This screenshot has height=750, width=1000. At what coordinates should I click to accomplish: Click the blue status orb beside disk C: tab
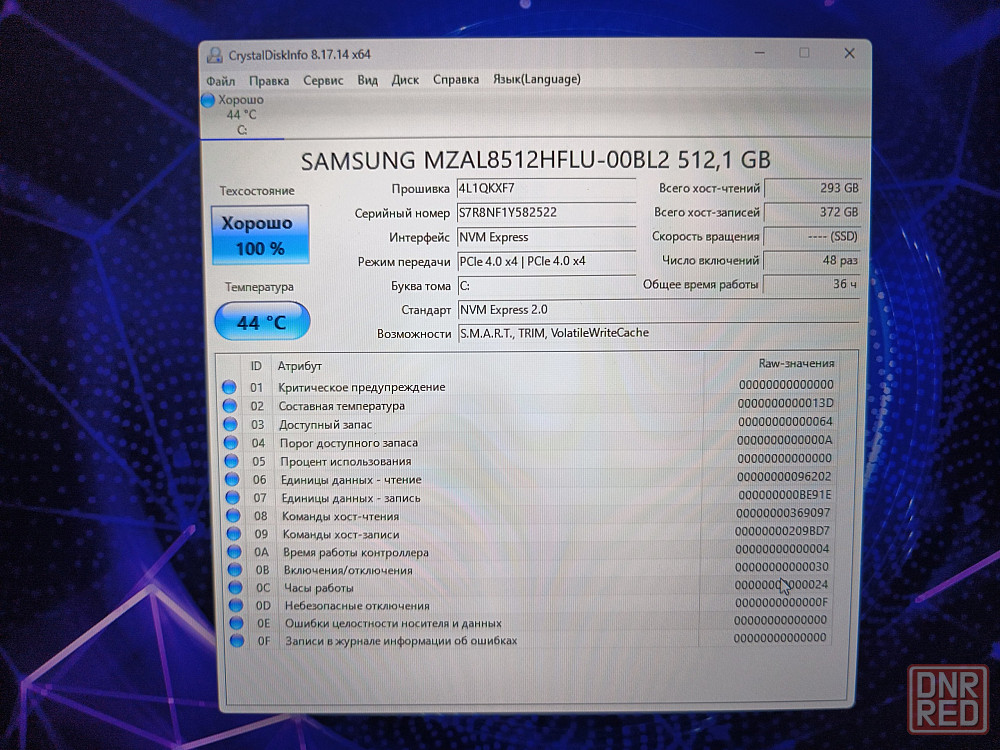208,100
